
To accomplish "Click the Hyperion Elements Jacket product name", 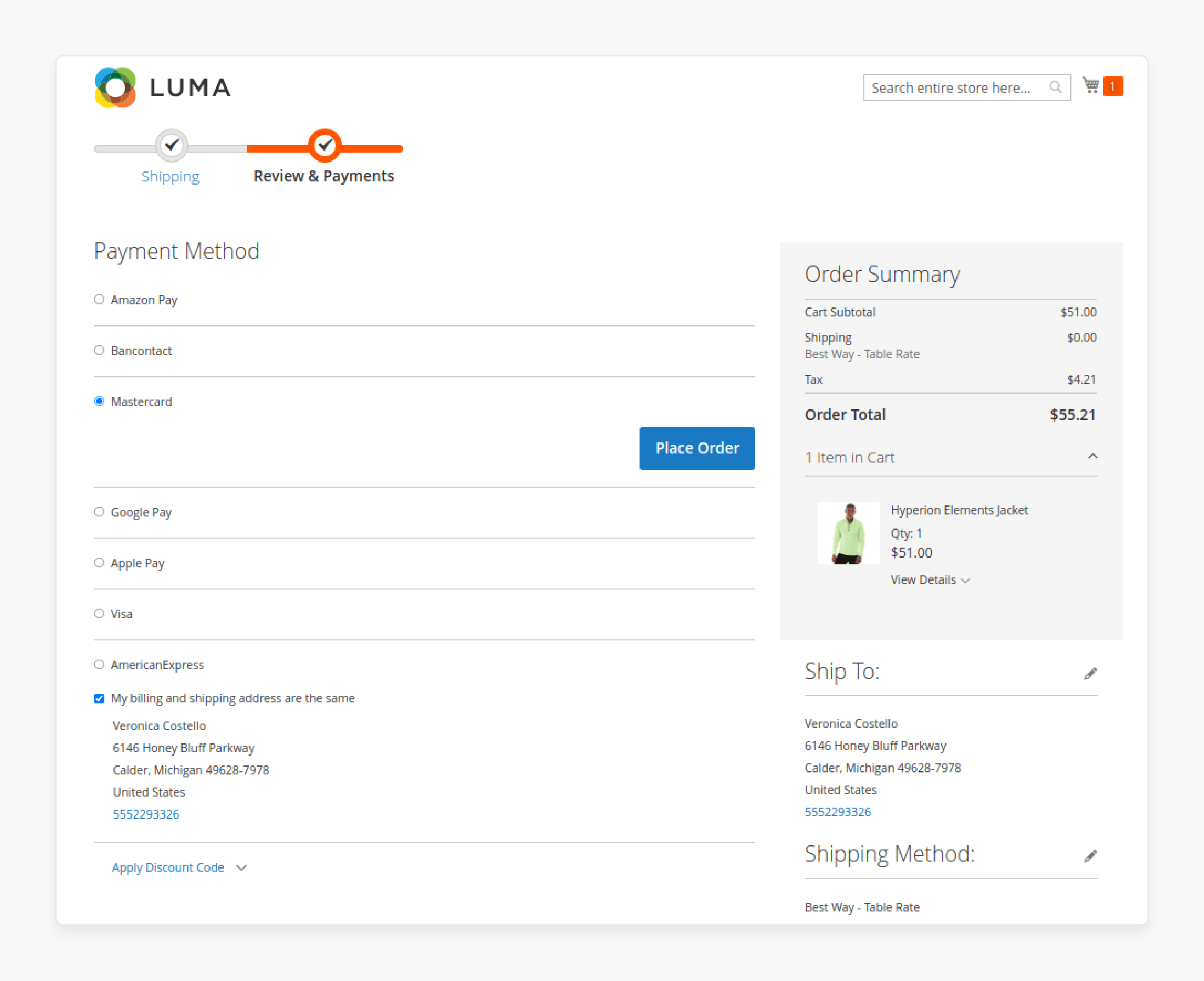I will pyautogui.click(x=959, y=510).
